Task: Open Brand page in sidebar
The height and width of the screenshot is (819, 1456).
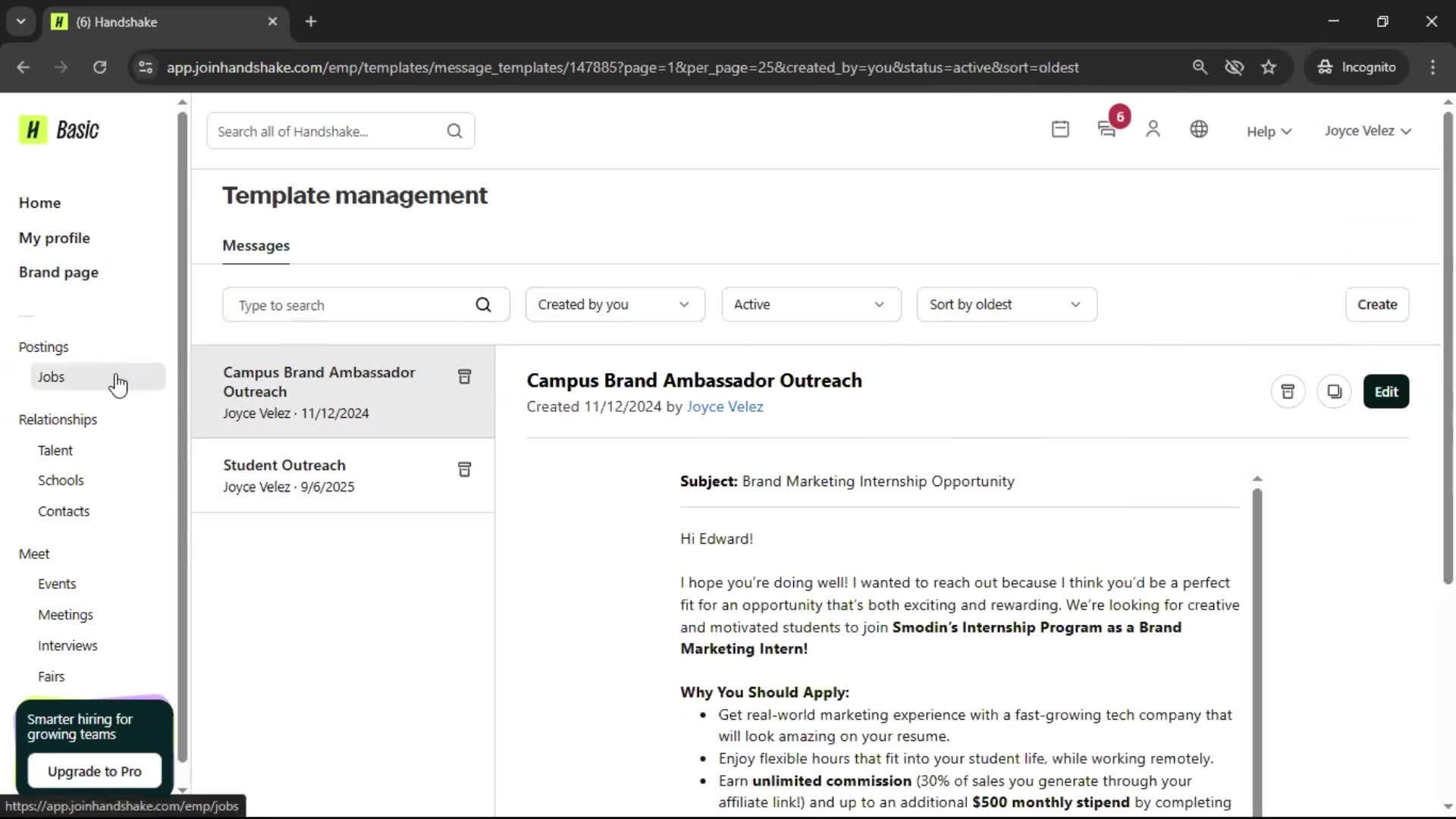Action: pyautogui.click(x=58, y=271)
